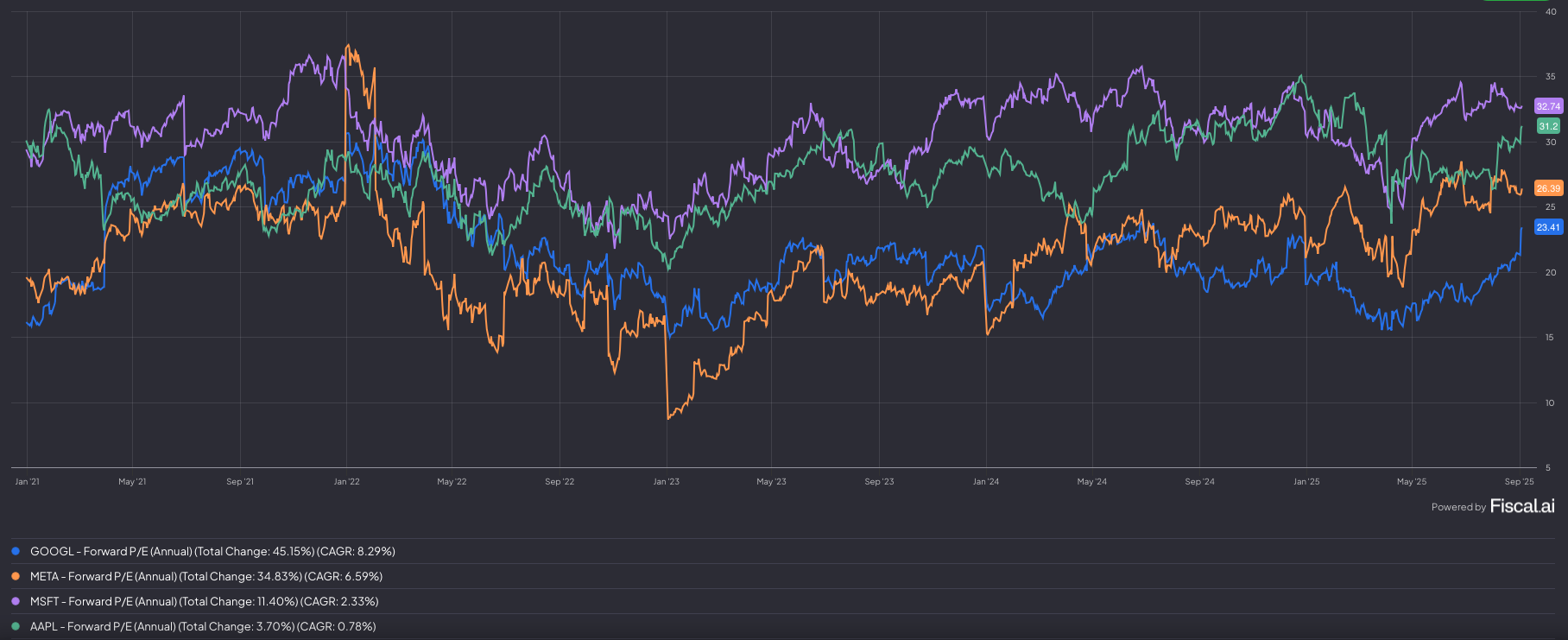The height and width of the screenshot is (640, 1568).
Task: Click the Jan '22 x-axis label
Action: [x=346, y=481]
